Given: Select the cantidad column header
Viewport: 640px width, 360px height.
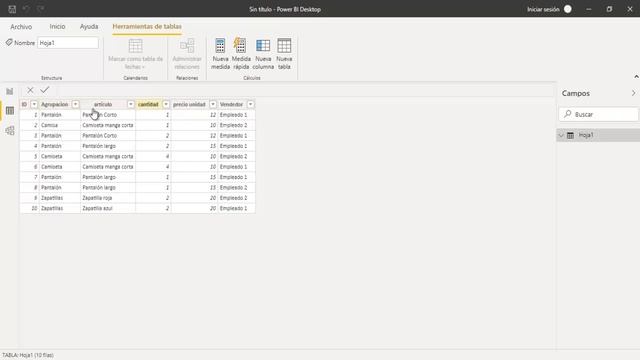Looking at the screenshot, I should tap(148, 104).
